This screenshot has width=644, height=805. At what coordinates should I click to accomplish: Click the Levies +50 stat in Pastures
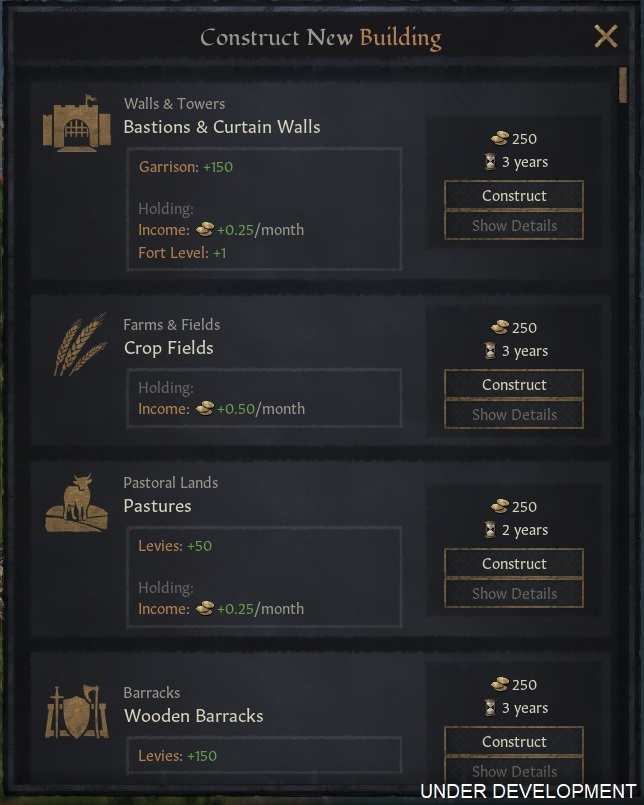pyautogui.click(x=176, y=546)
